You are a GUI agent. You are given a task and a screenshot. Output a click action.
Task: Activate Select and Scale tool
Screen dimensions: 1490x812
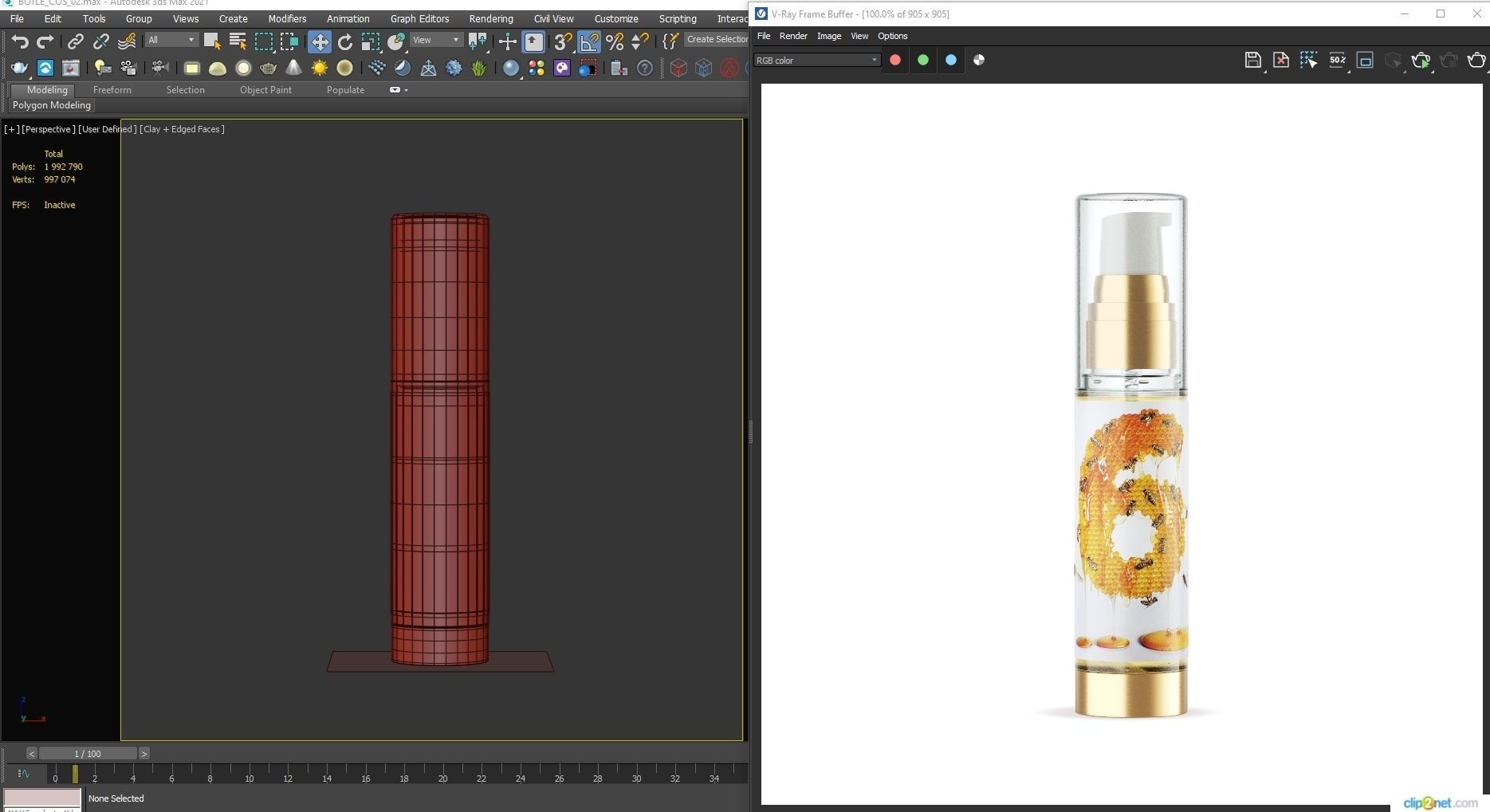point(371,41)
